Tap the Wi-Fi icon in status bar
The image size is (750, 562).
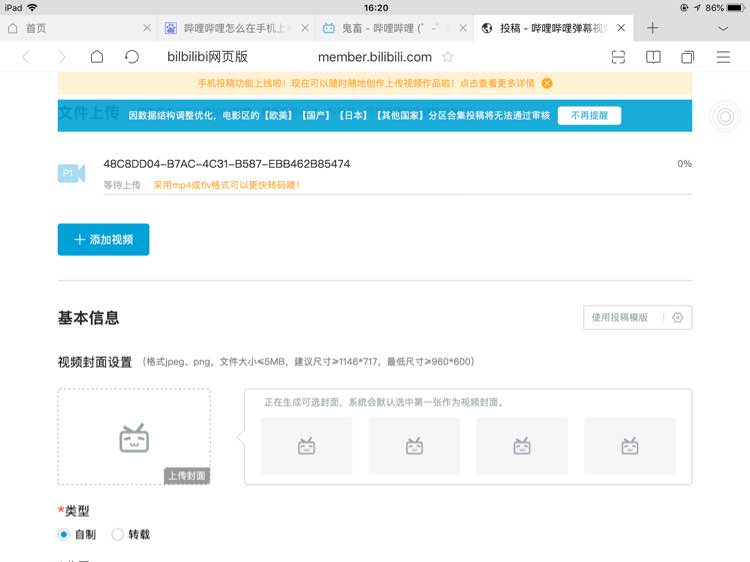[32, 8]
